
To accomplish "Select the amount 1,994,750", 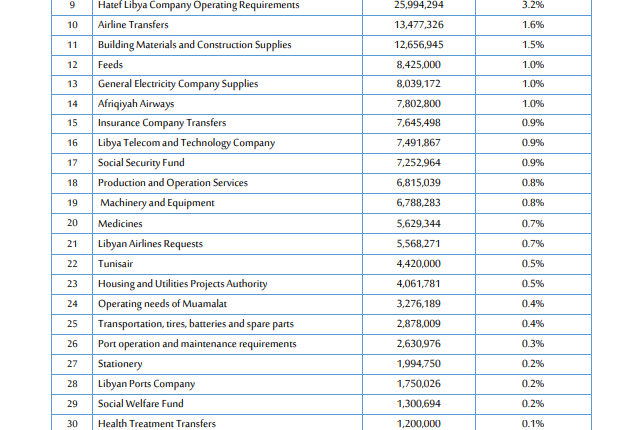I will 419,364.
